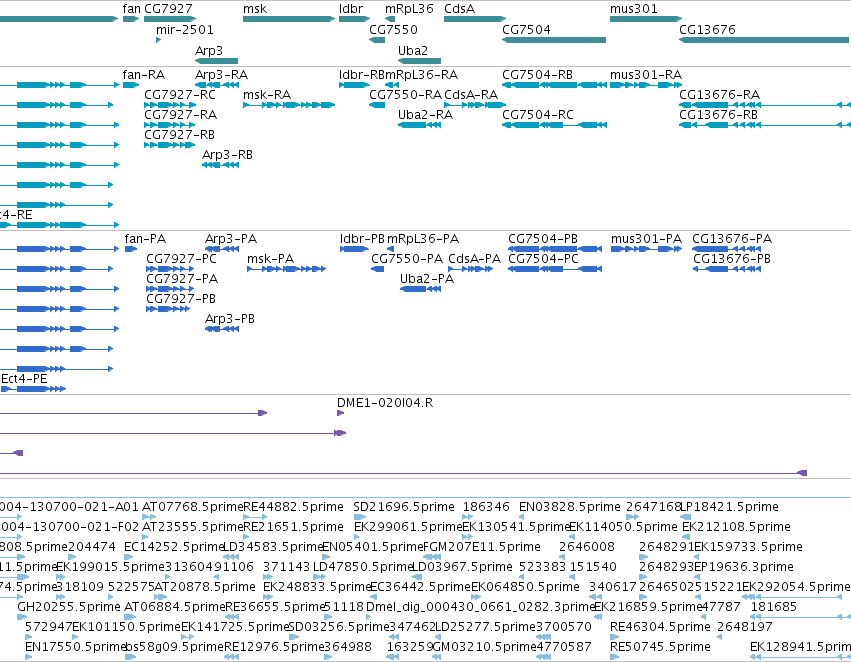Select the Arp3-PA protein label
This screenshot has height=662, width=851.
tap(231, 239)
